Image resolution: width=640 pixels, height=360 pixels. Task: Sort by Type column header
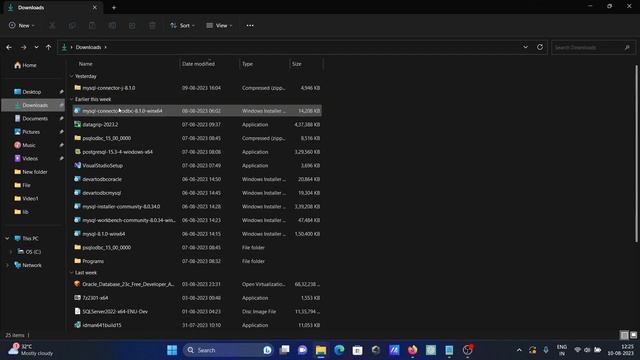[264, 64]
